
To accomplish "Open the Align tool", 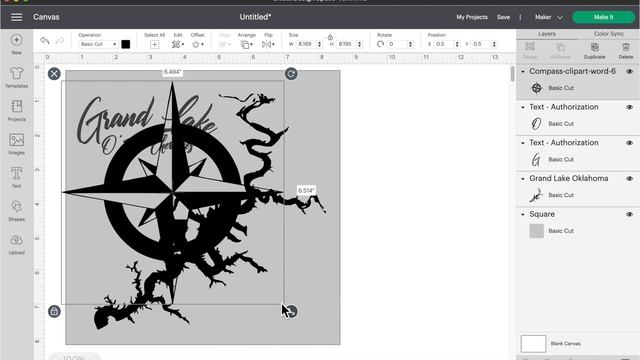I will point(225,44).
